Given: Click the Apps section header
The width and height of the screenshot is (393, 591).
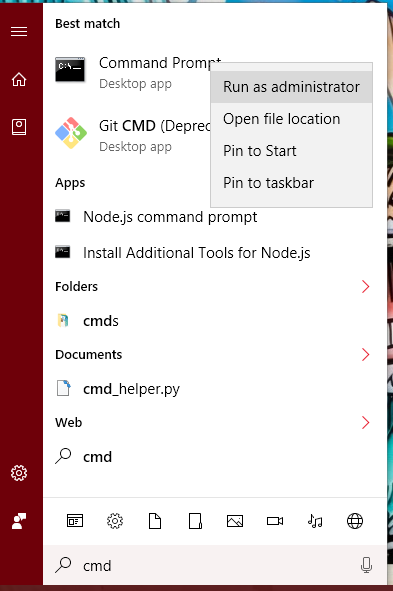Looking at the screenshot, I should coord(70,183).
